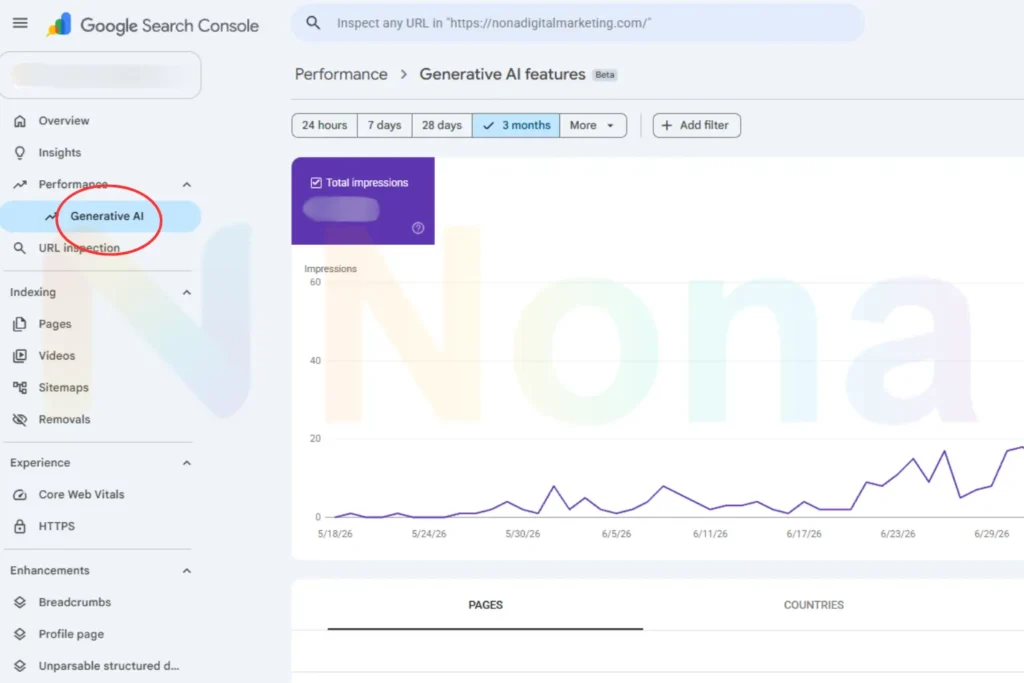
Task: Click the Indexing section heading
Action: tap(33, 293)
